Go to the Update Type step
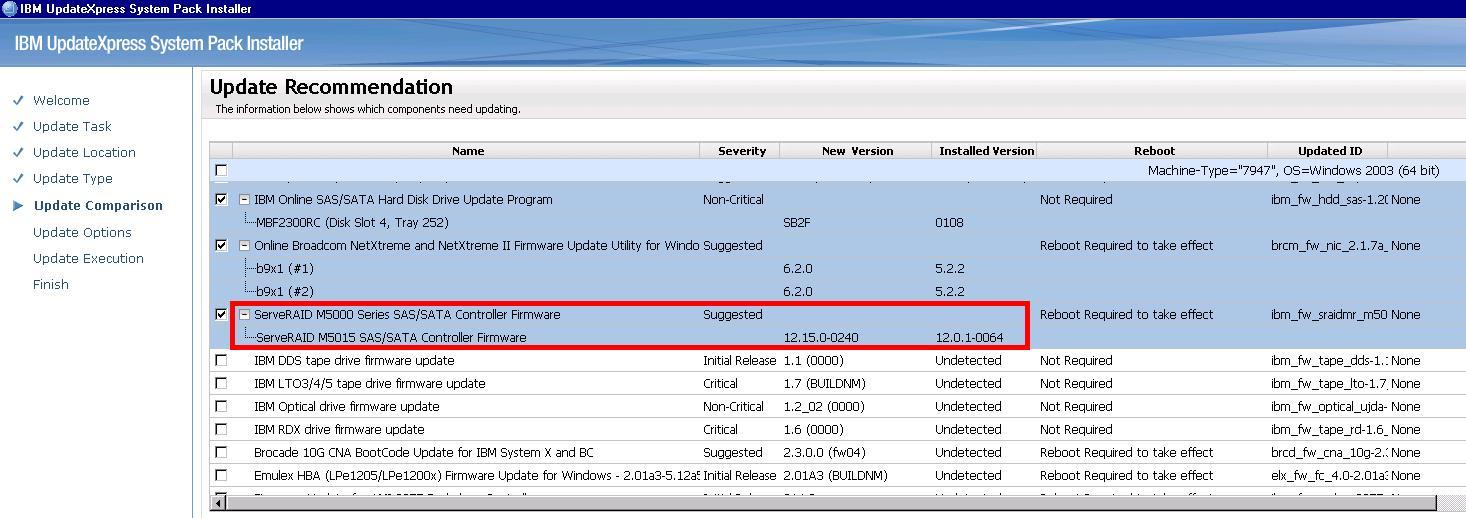This screenshot has width=1466, height=518. (x=73, y=178)
